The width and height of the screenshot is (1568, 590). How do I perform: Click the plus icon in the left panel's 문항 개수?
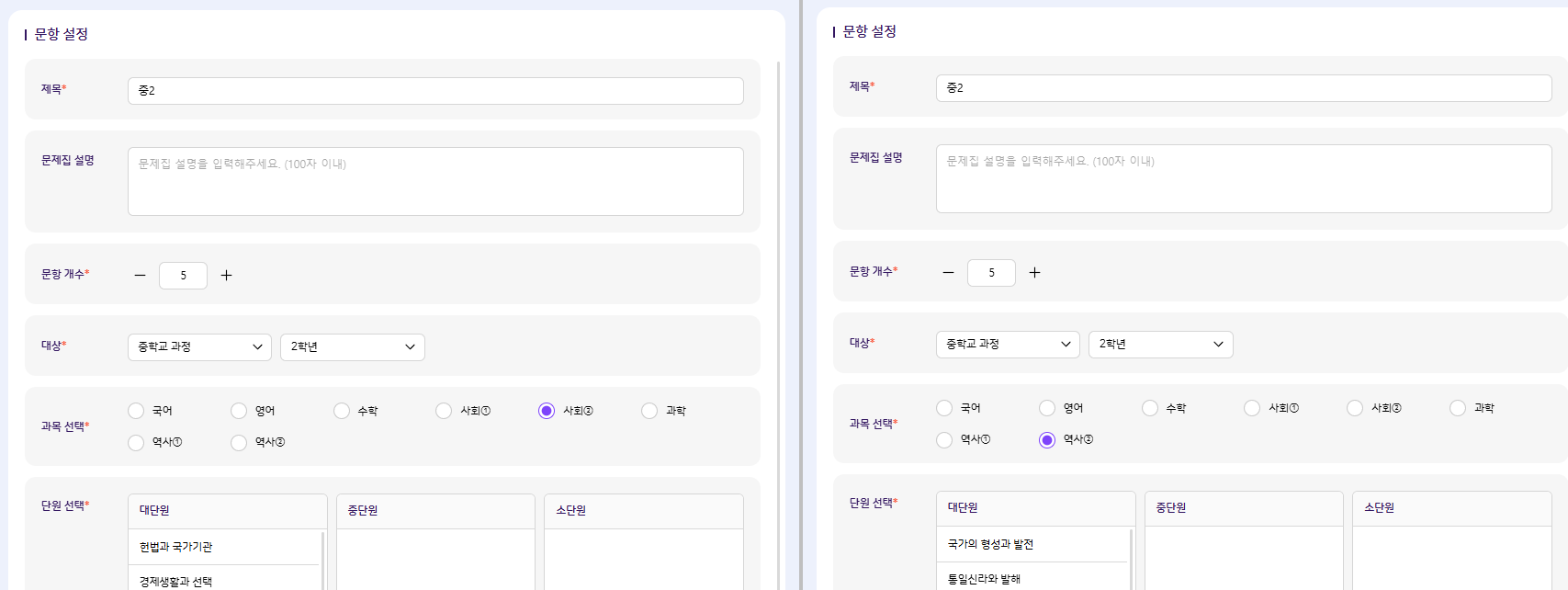click(226, 276)
